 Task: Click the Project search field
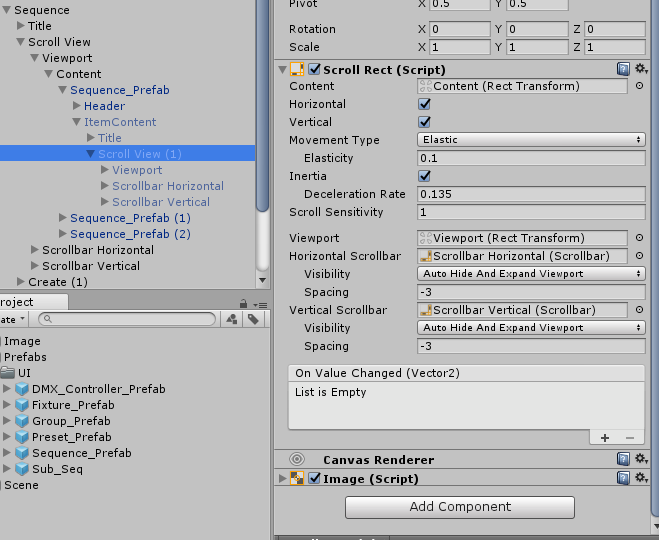(127, 319)
